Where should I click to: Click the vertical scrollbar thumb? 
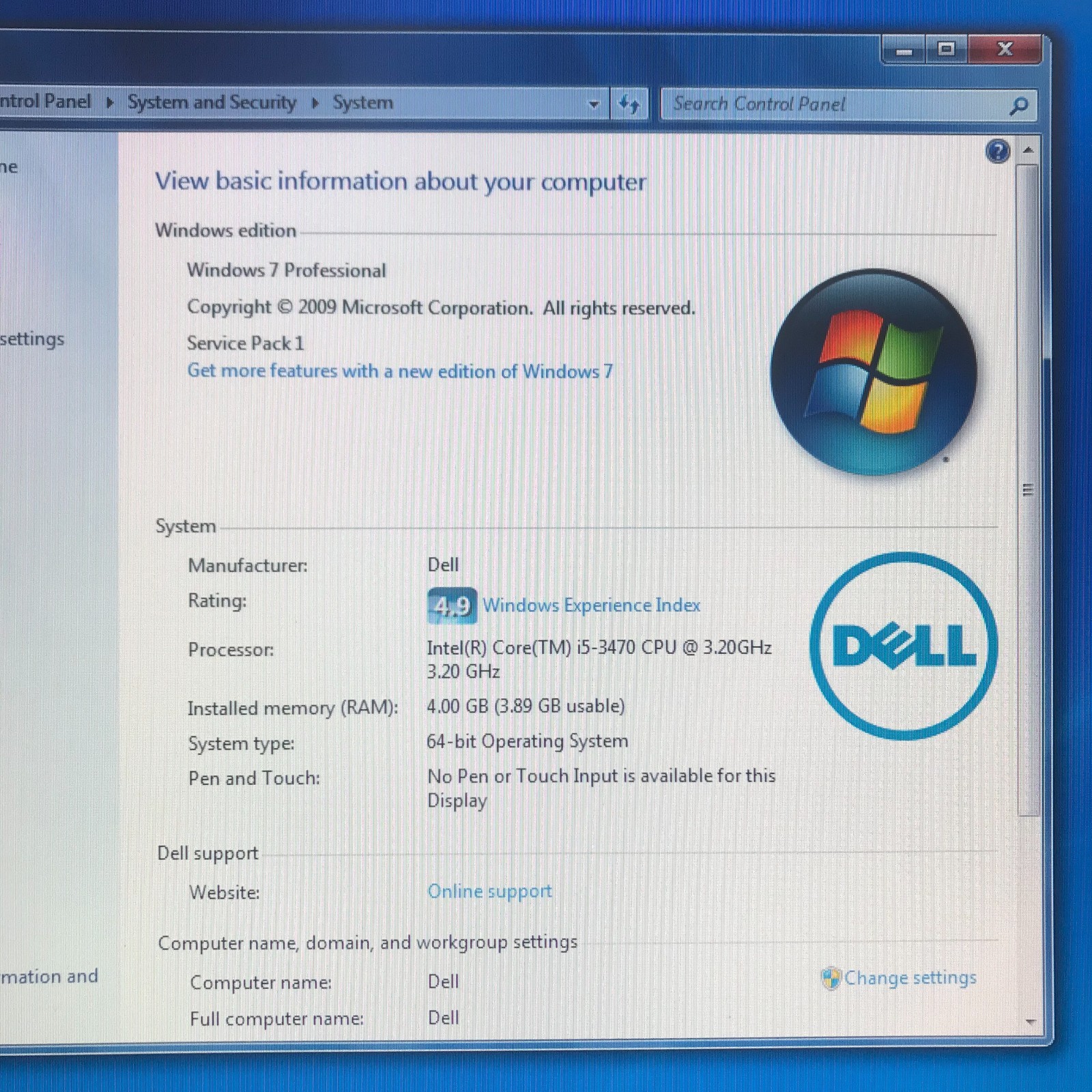coord(1029,489)
